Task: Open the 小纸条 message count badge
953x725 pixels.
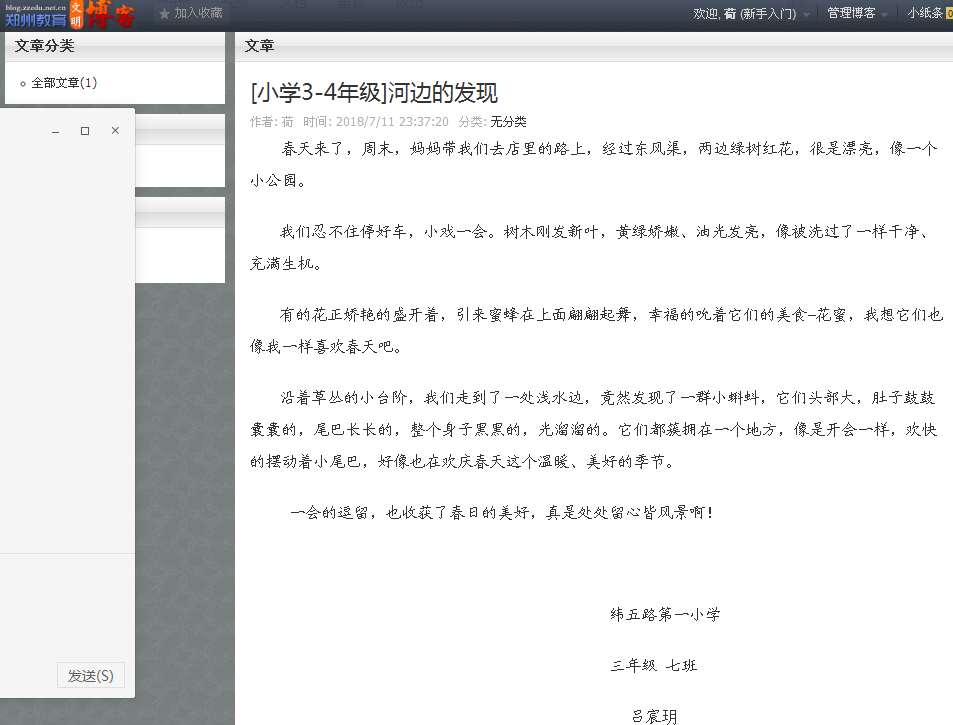Action: [x=948, y=13]
